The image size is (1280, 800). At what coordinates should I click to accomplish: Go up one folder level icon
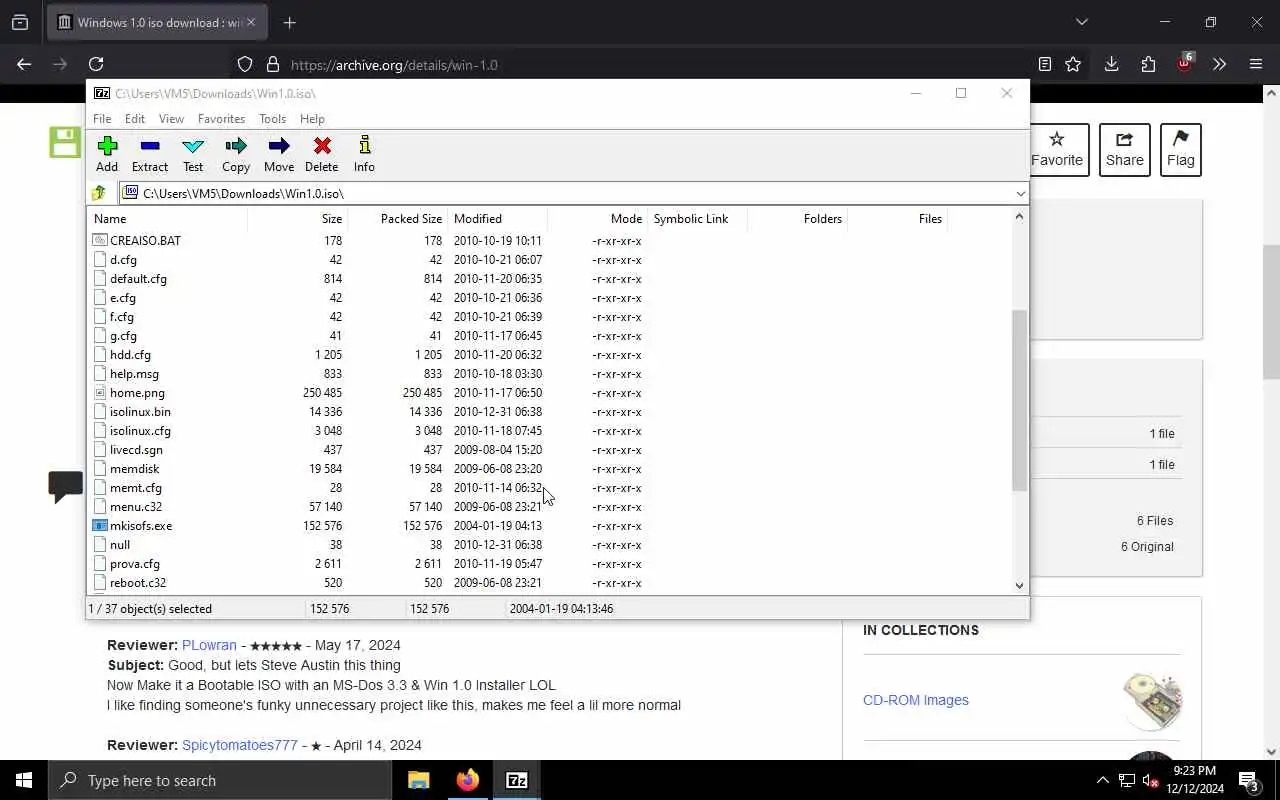(x=99, y=193)
